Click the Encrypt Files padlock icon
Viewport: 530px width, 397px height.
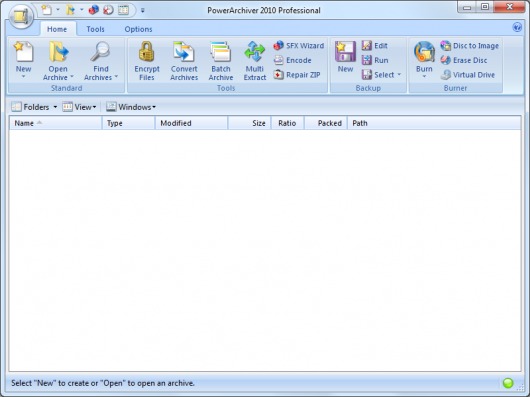[x=147, y=52]
